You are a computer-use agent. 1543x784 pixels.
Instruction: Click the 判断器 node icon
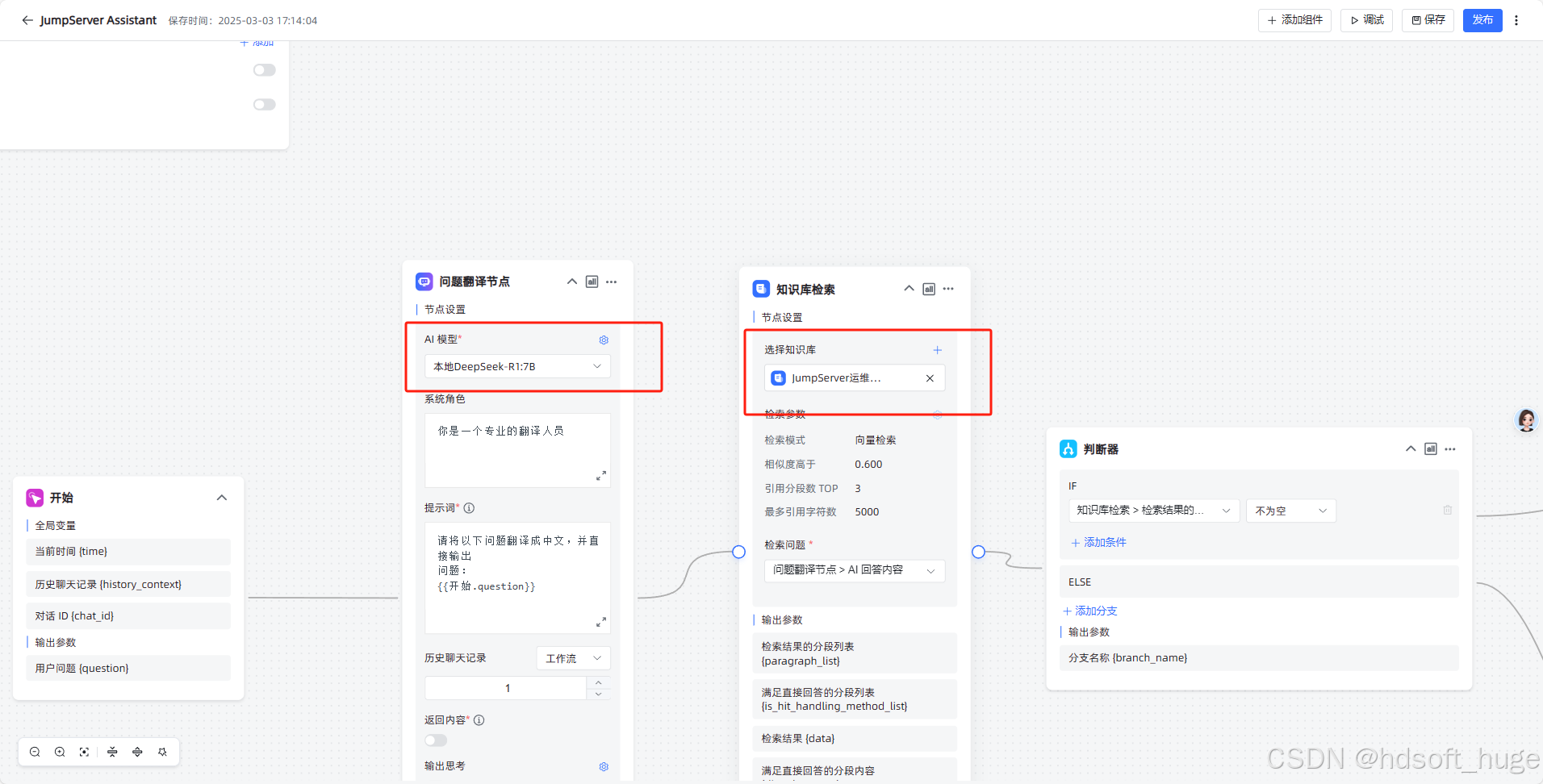pyautogui.click(x=1068, y=449)
